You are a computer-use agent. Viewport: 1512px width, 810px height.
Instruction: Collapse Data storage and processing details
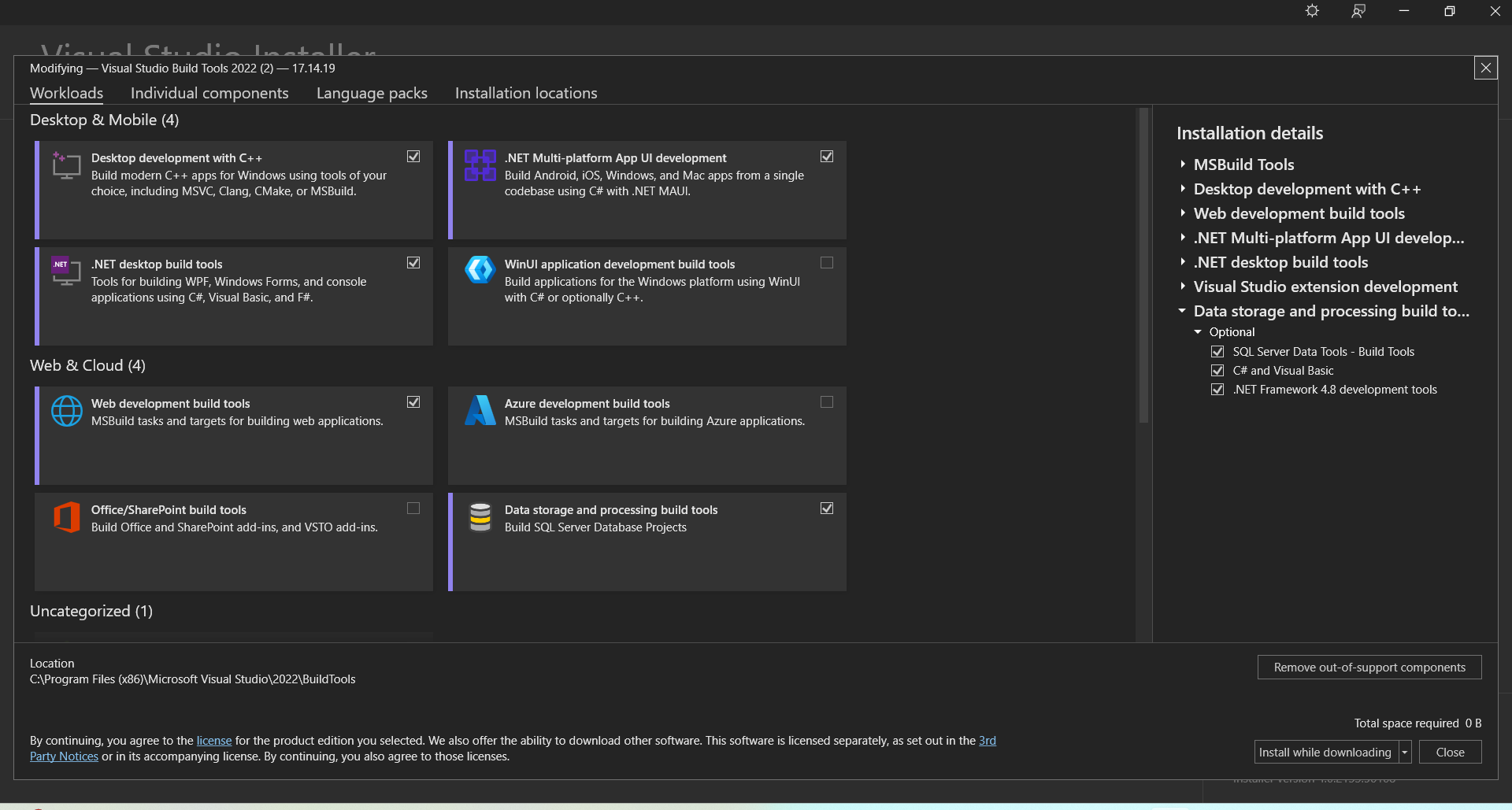click(x=1182, y=311)
